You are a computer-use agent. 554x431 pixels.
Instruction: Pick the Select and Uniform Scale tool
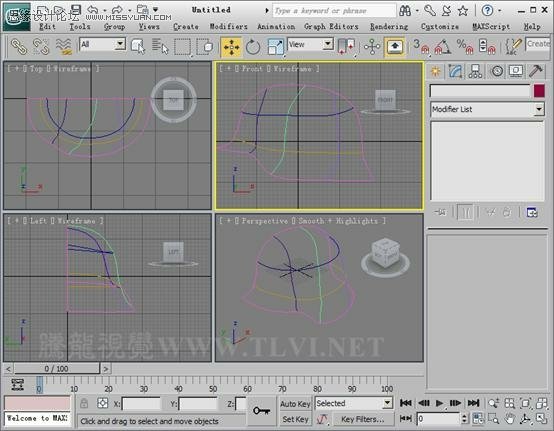tap(276, 47)
